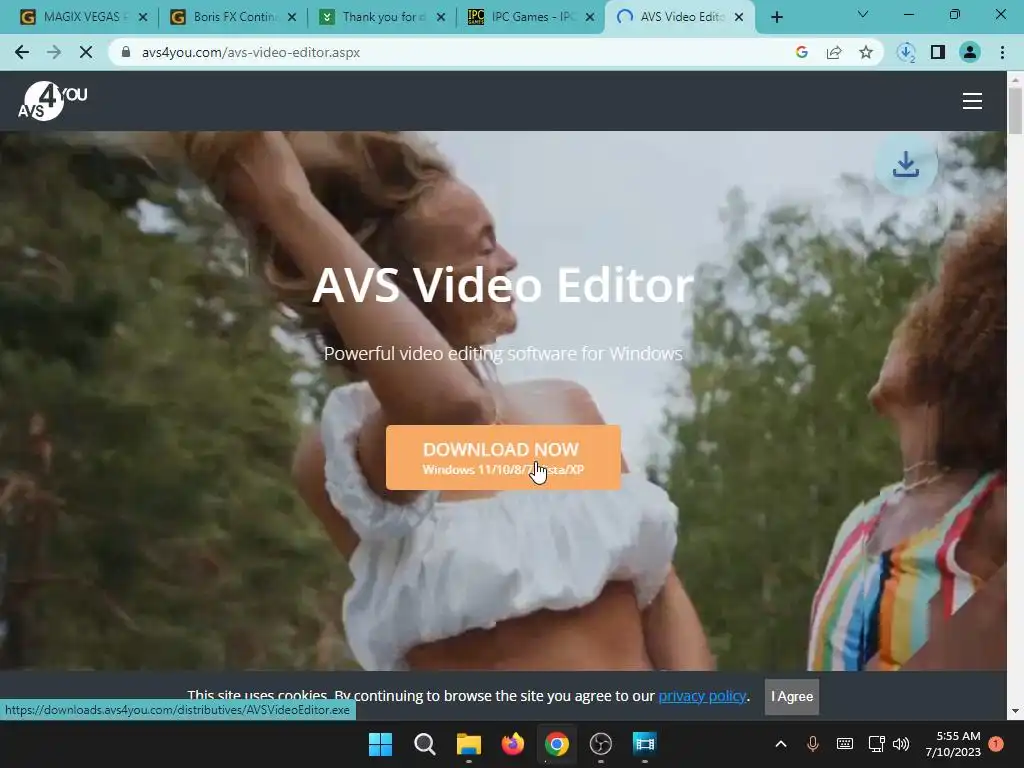Expand the system tray hidden icons chevron
Screen dimensions: 1024x768
781,744
